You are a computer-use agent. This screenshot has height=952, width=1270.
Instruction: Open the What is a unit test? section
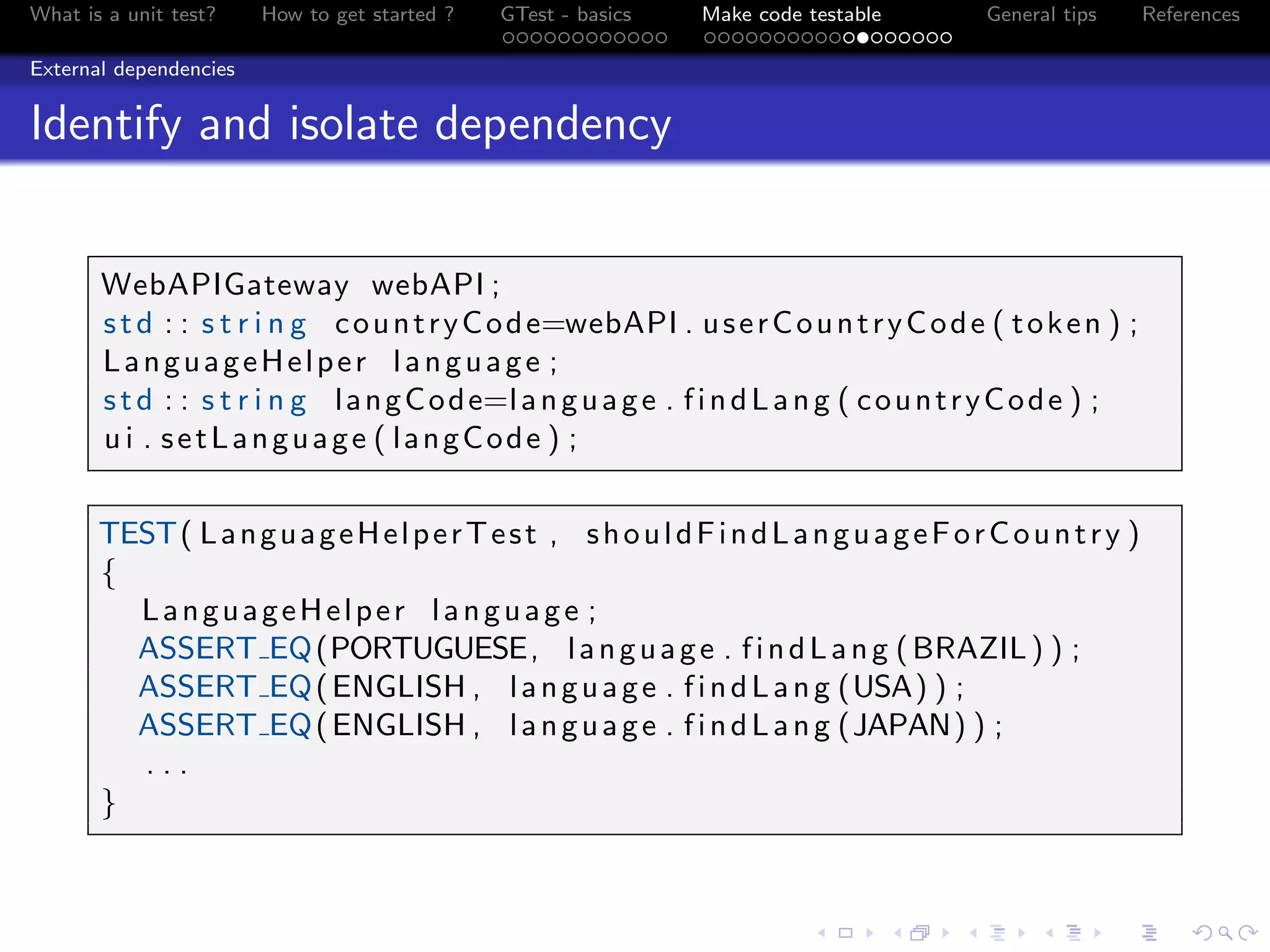click(123, 14)
